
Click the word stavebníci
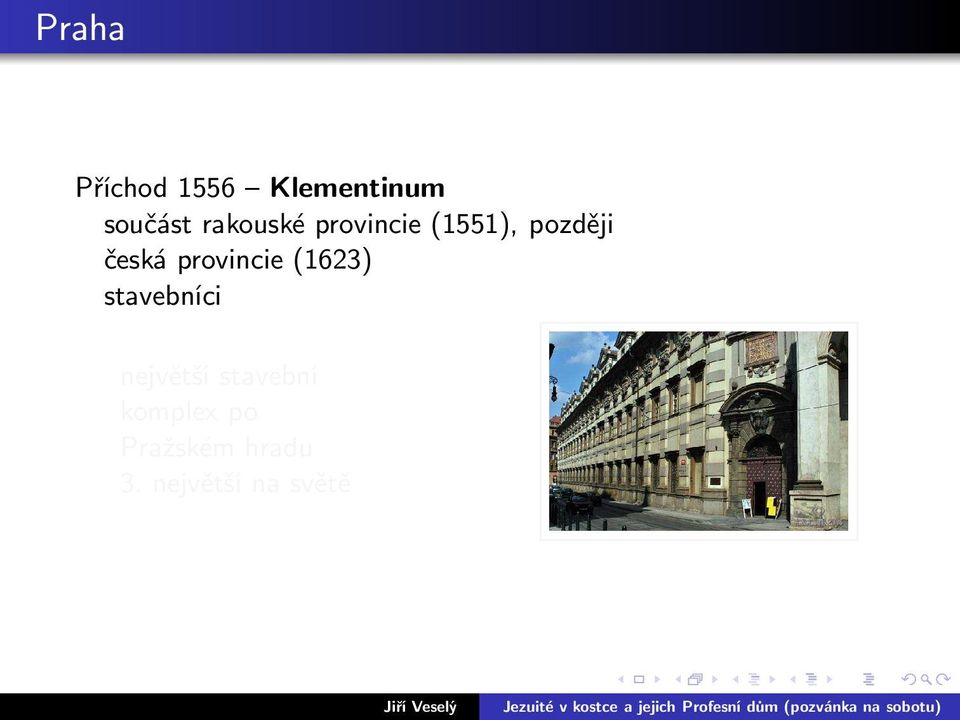[x=162, y=296]
